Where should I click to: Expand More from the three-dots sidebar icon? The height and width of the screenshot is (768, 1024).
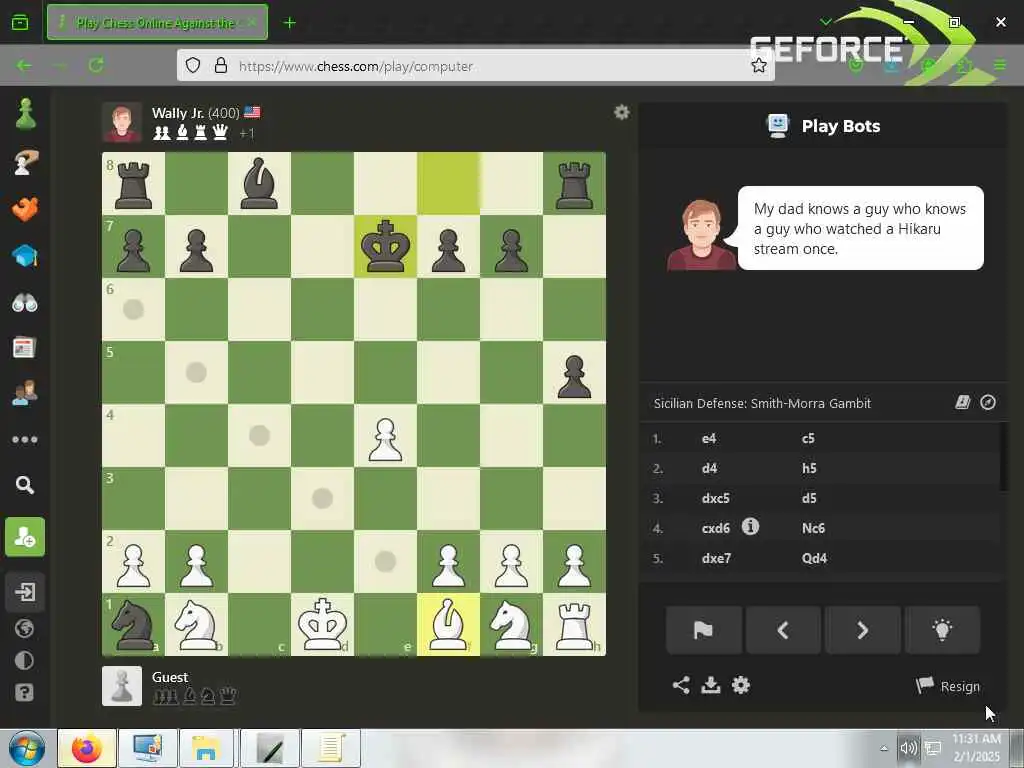point(25,440)
